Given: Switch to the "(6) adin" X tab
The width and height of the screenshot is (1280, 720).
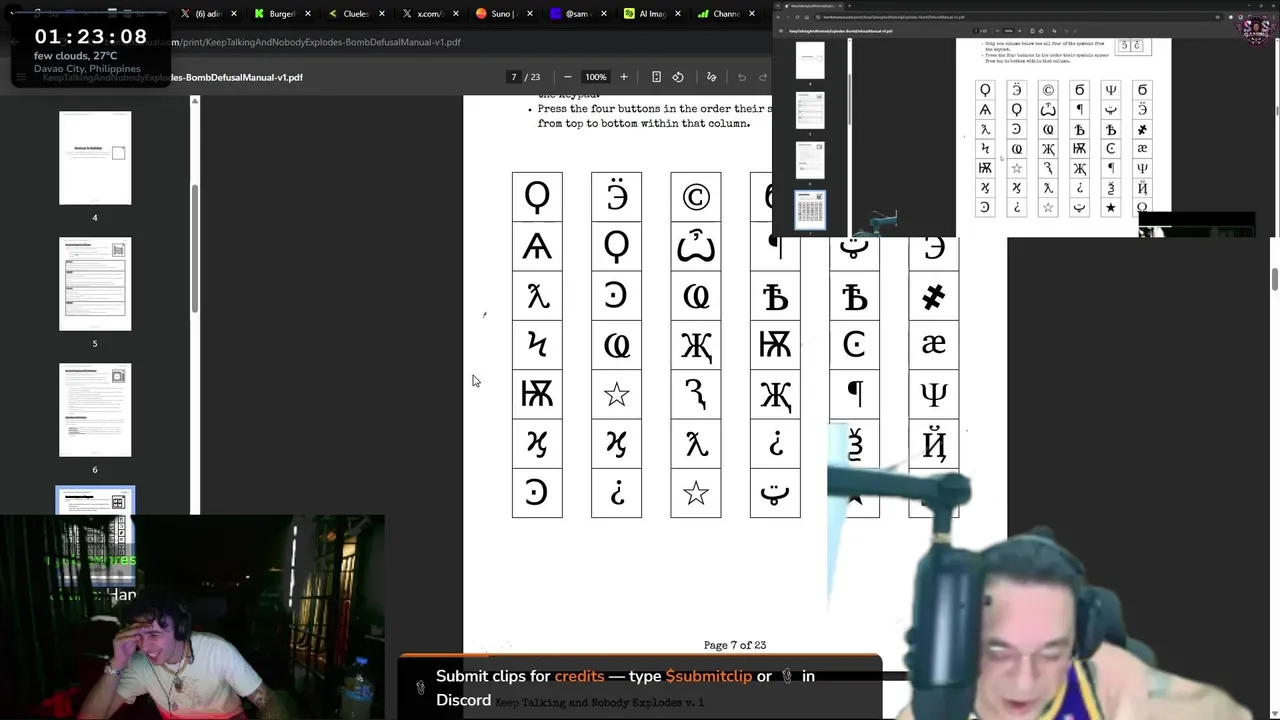Looking at the screenshot, I should coord(208,14).
